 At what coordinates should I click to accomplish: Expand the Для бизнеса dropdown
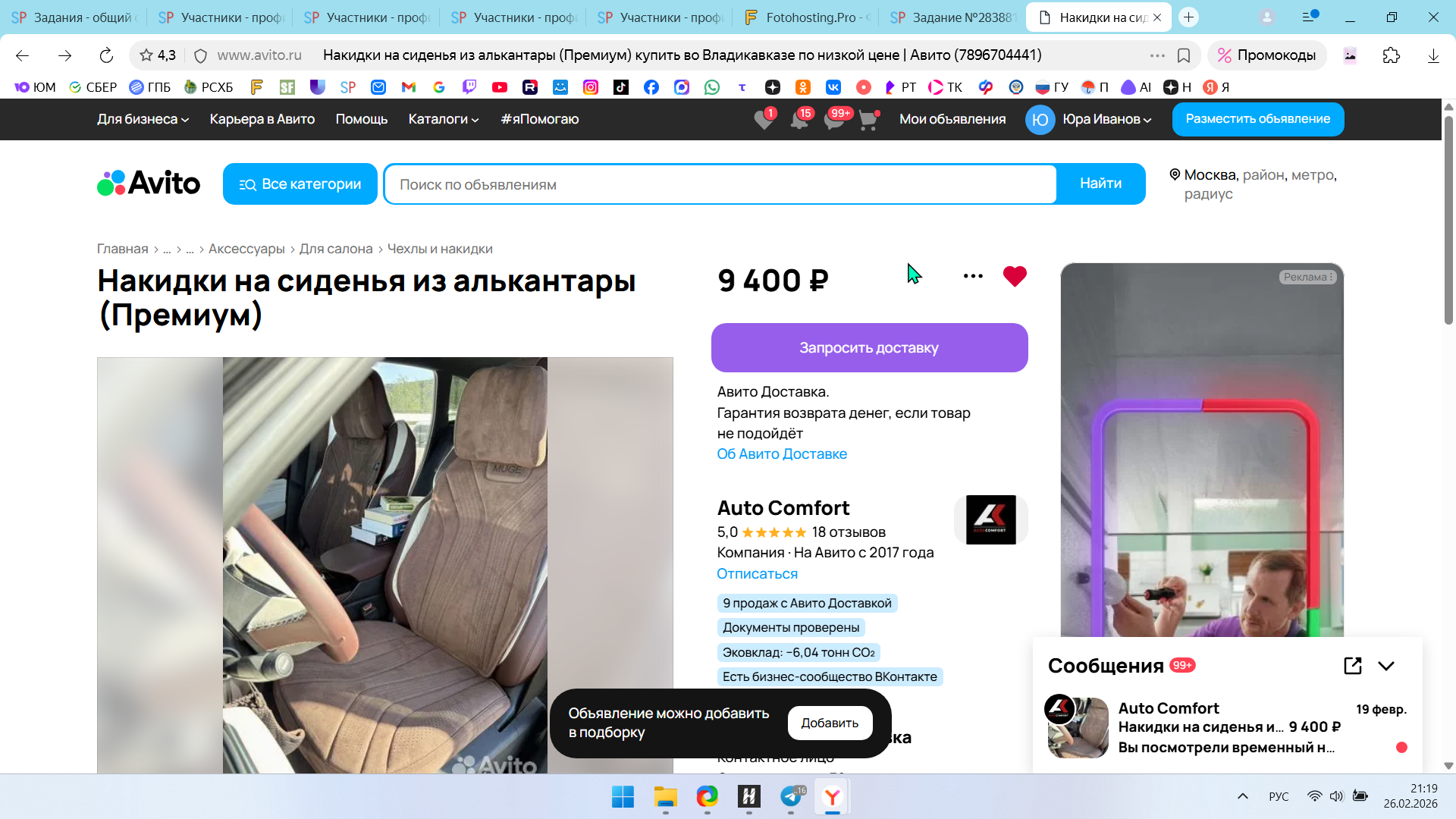(x=143, y=119)
